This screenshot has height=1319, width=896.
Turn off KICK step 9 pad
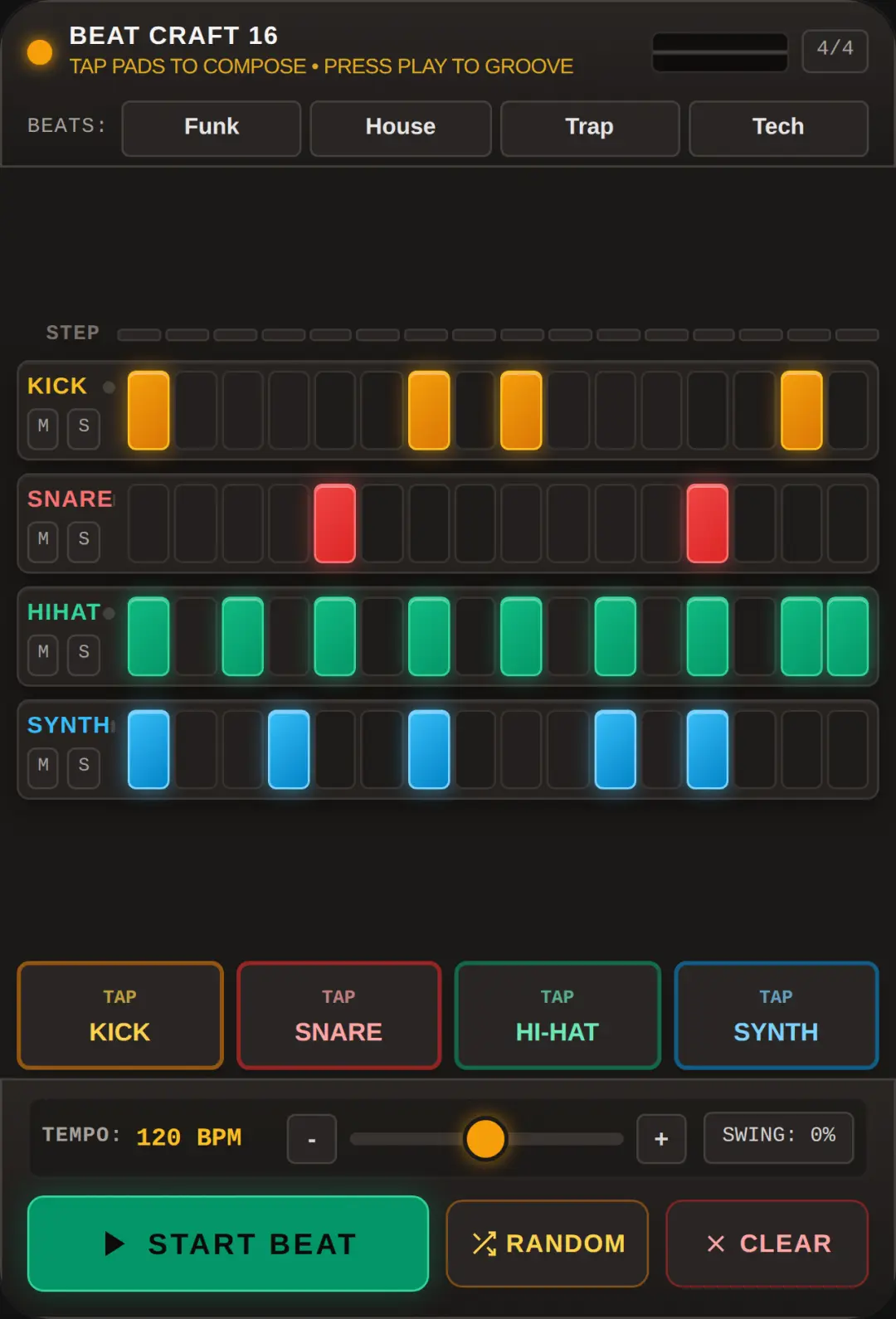tap(521, 411)
